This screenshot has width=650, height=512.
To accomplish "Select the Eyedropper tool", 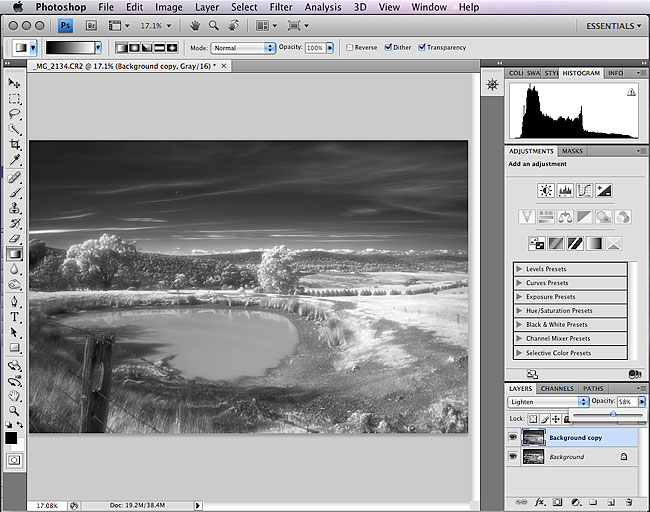I will point(15,160).
